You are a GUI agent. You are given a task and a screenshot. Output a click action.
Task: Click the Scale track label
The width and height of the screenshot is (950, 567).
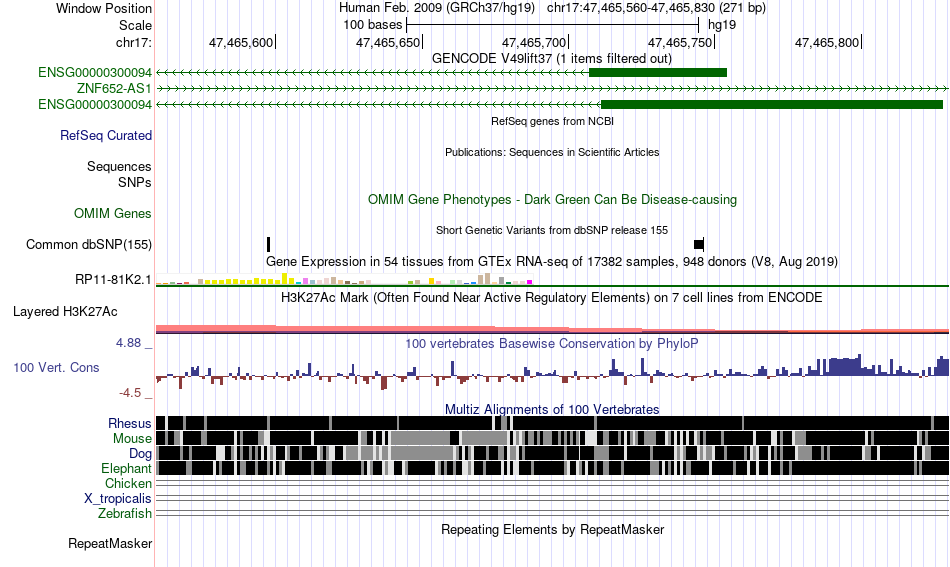click(135, 25)
